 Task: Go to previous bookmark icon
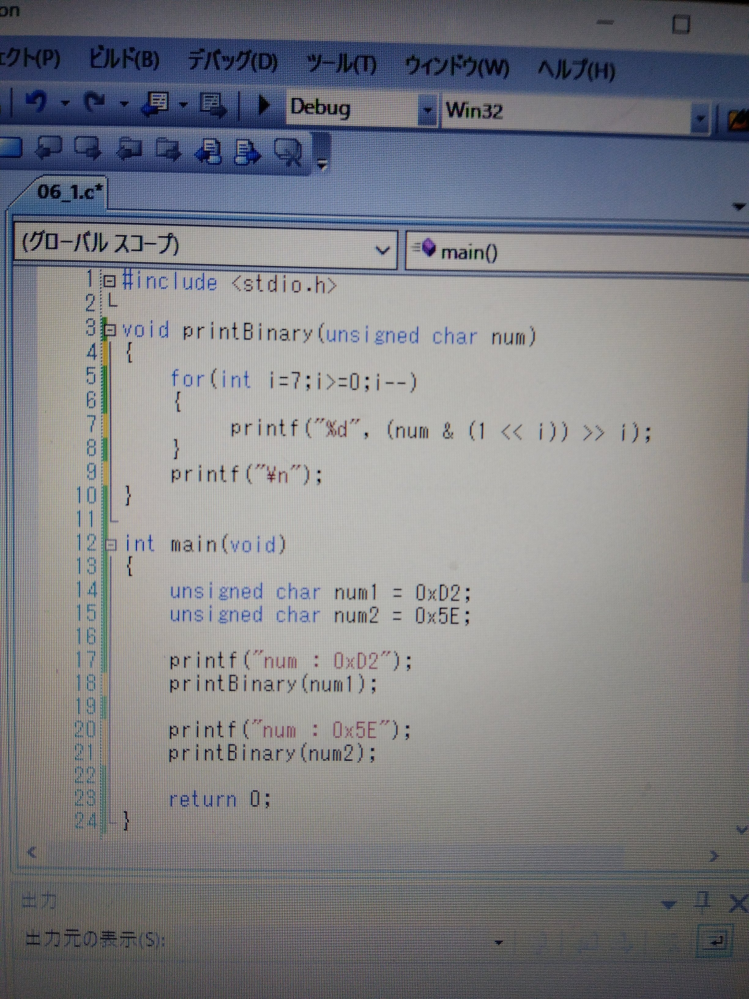48,148
